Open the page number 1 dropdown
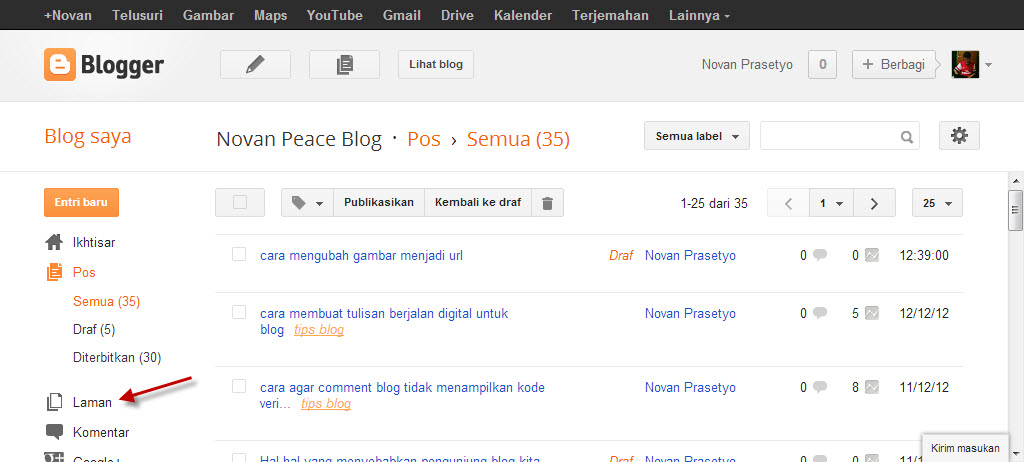 831,203
